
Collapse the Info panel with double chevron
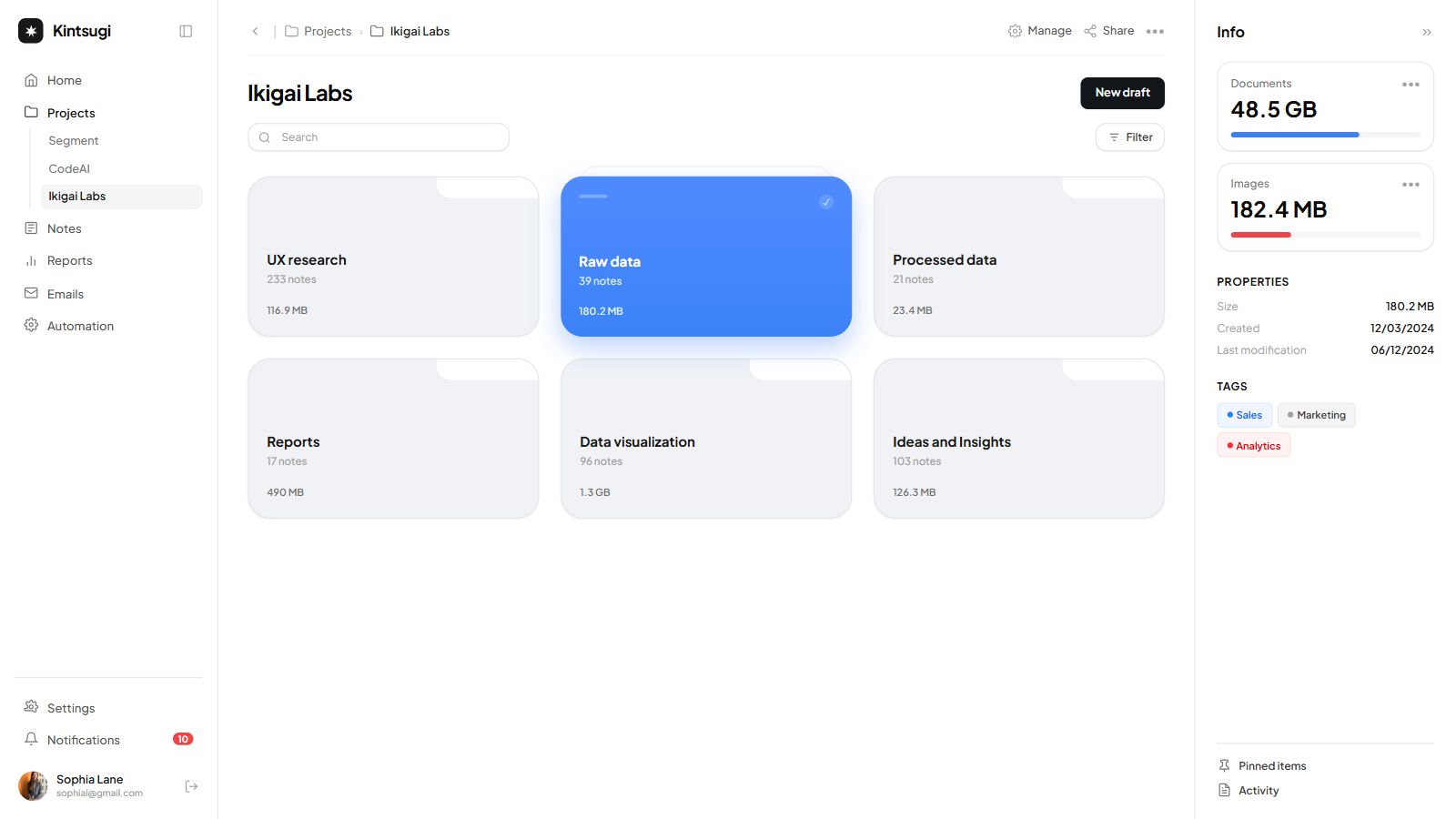[x=1427, y=32]
